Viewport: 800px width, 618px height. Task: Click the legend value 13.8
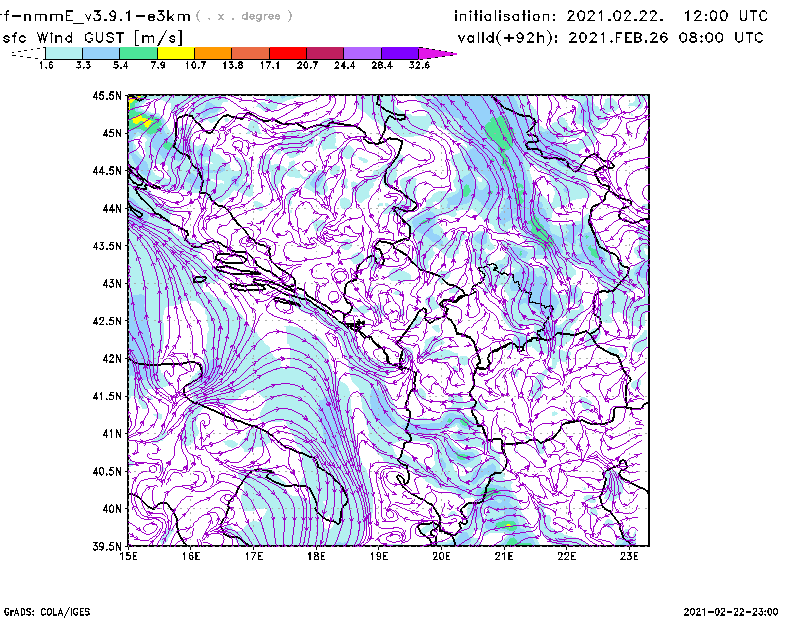233,65
